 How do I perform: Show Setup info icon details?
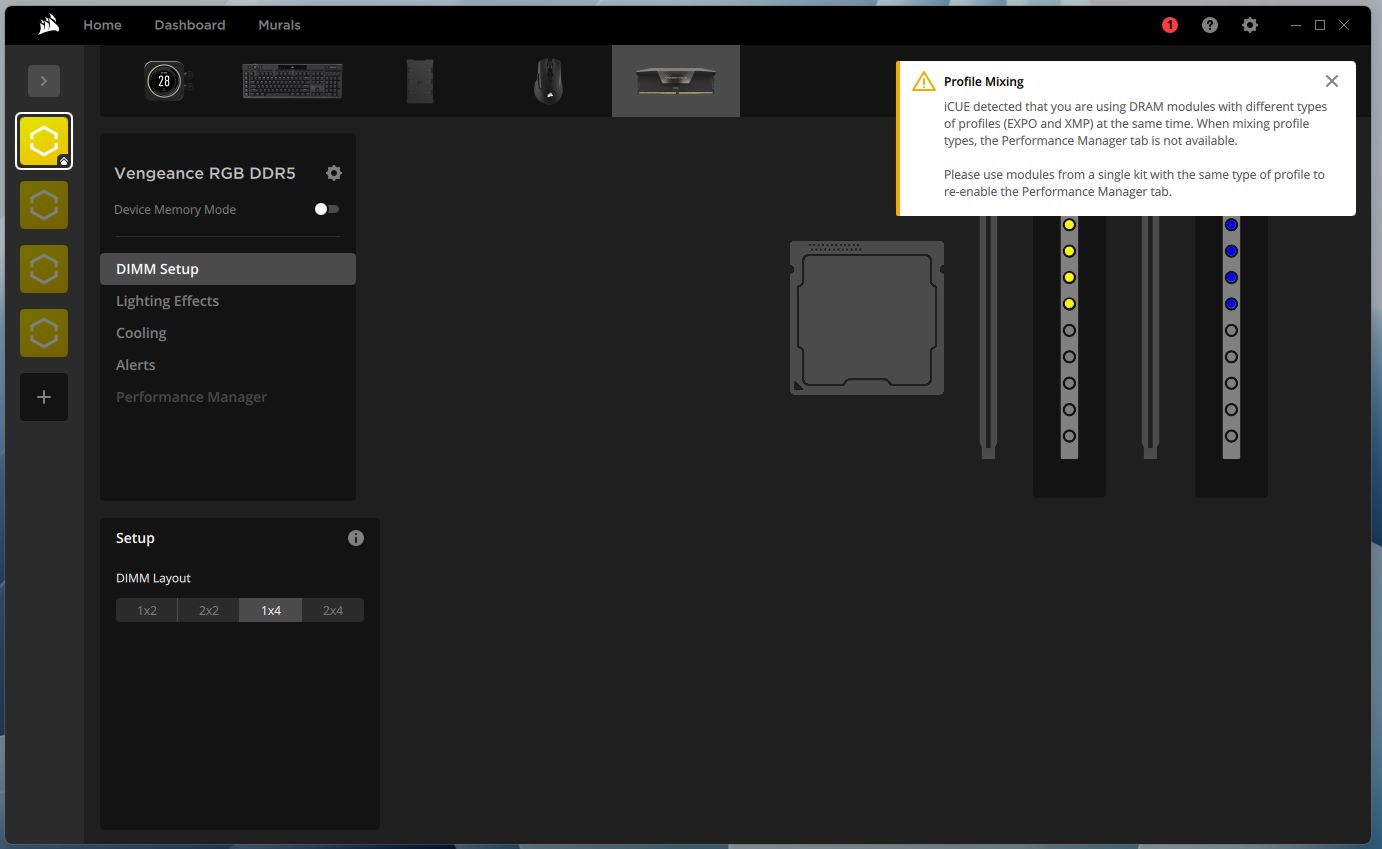click(356, 538)
